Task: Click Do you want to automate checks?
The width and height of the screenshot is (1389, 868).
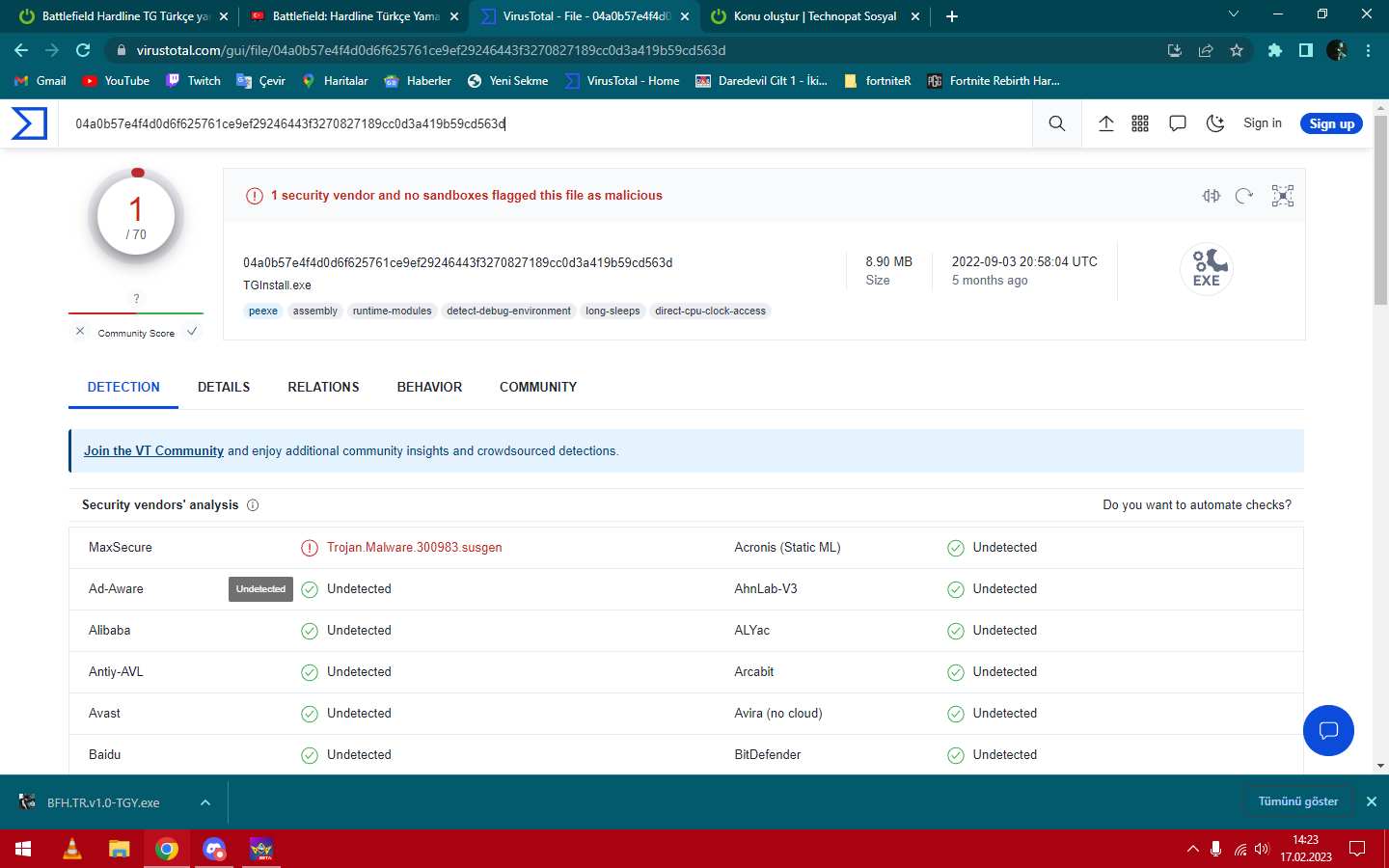Action: pos(1197,505)
